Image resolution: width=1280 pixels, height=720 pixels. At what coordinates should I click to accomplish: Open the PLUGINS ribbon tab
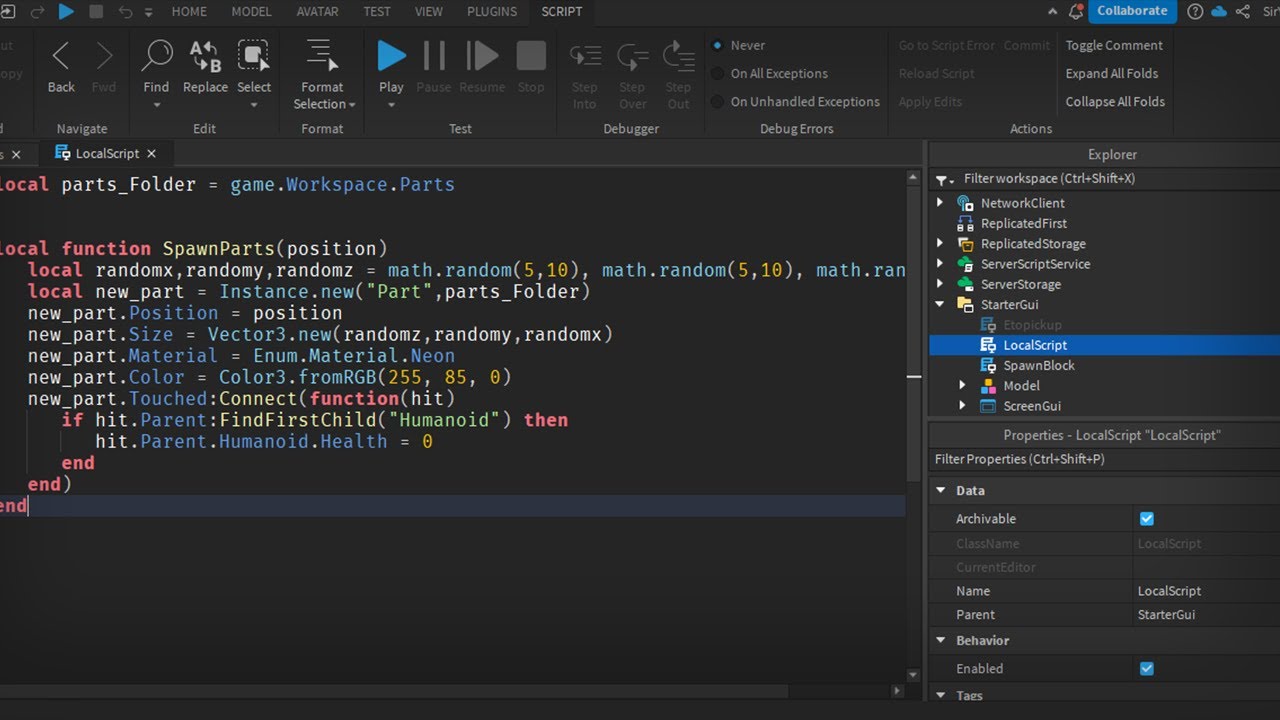492,12
